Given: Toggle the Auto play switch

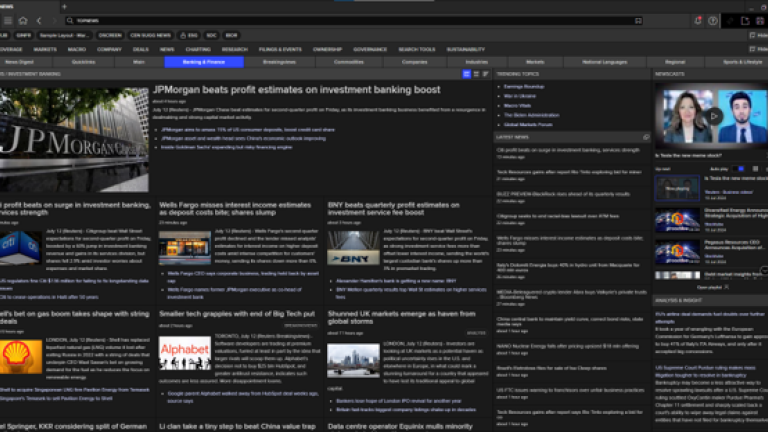Looking at the screenshot, I should tap(739, 169).
